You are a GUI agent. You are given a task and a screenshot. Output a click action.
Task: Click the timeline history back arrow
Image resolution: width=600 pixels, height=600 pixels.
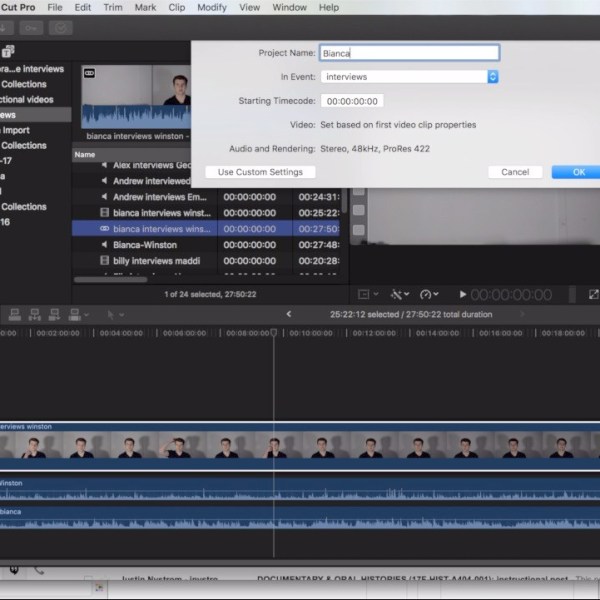(x=289, y=314)
